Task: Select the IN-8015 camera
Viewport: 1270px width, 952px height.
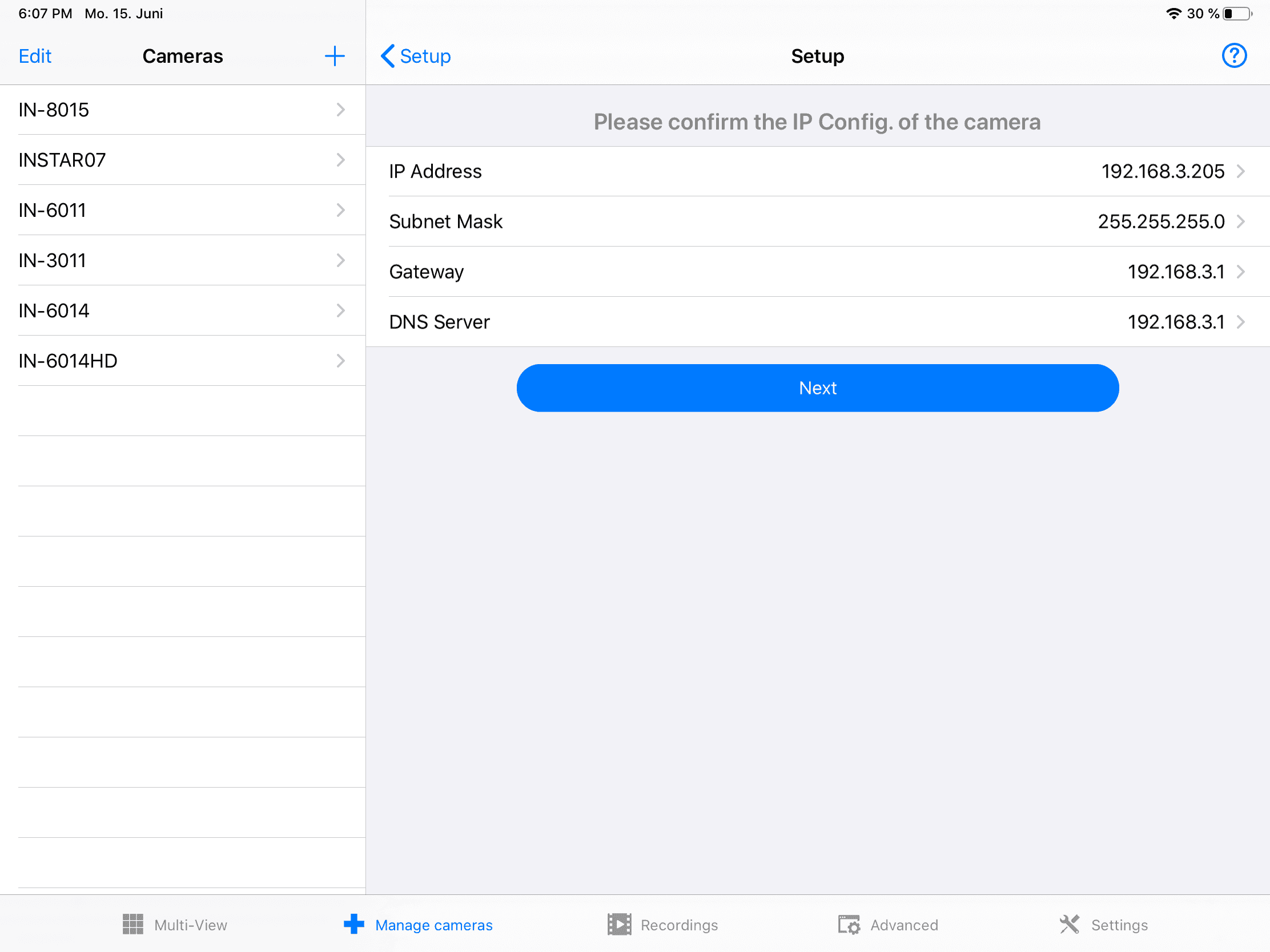Action: coord(54,110)
